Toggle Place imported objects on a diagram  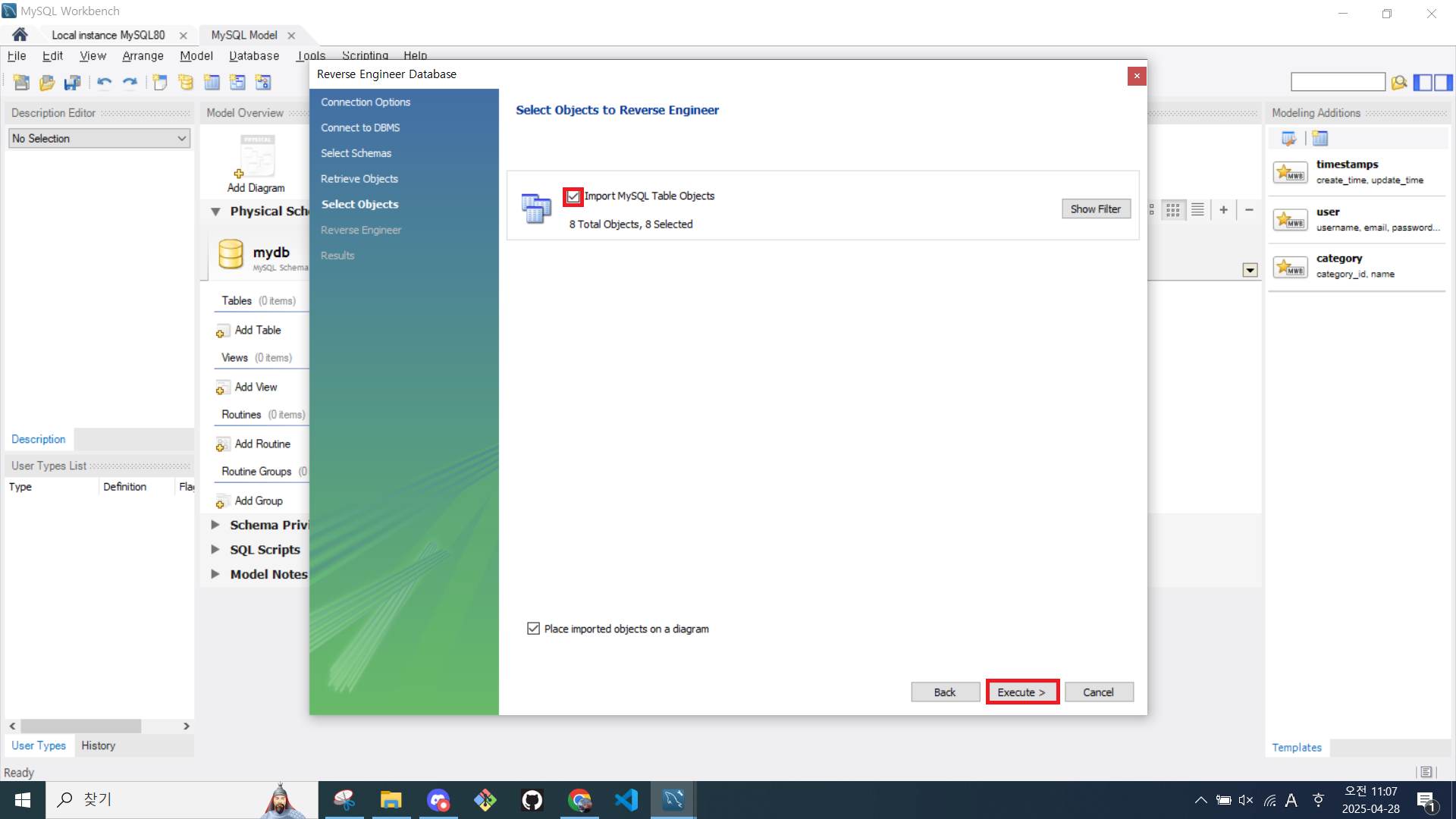(533, 629)
